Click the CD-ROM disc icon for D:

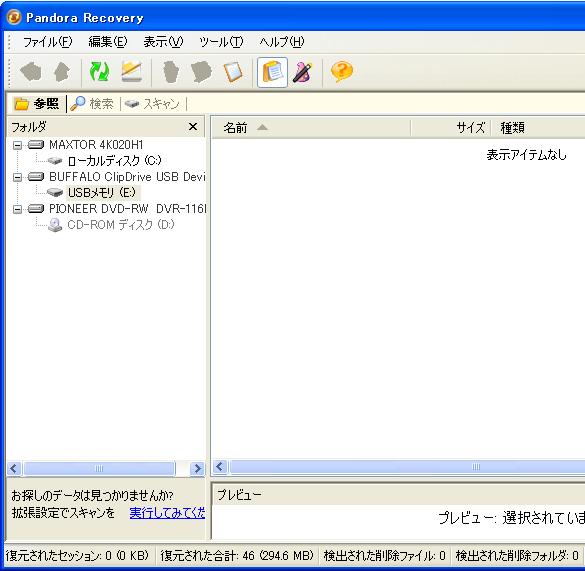pos(55,225)
